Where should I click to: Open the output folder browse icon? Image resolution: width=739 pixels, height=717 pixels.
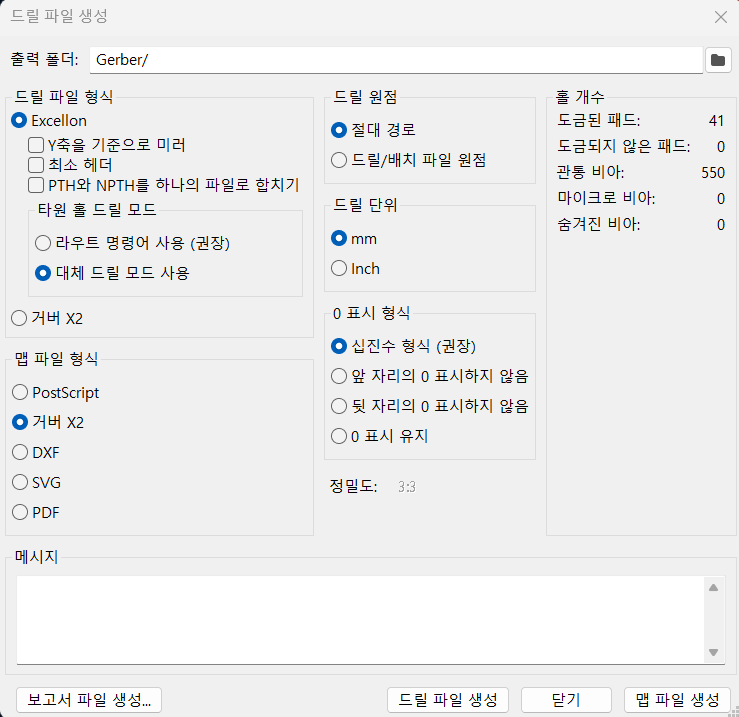pos(718,60)
